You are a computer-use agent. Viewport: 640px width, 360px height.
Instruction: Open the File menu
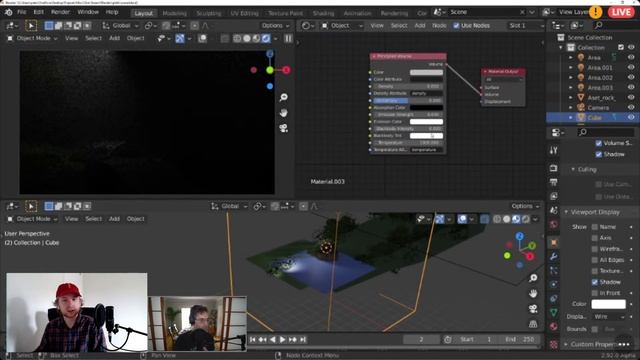click(22, 12)
